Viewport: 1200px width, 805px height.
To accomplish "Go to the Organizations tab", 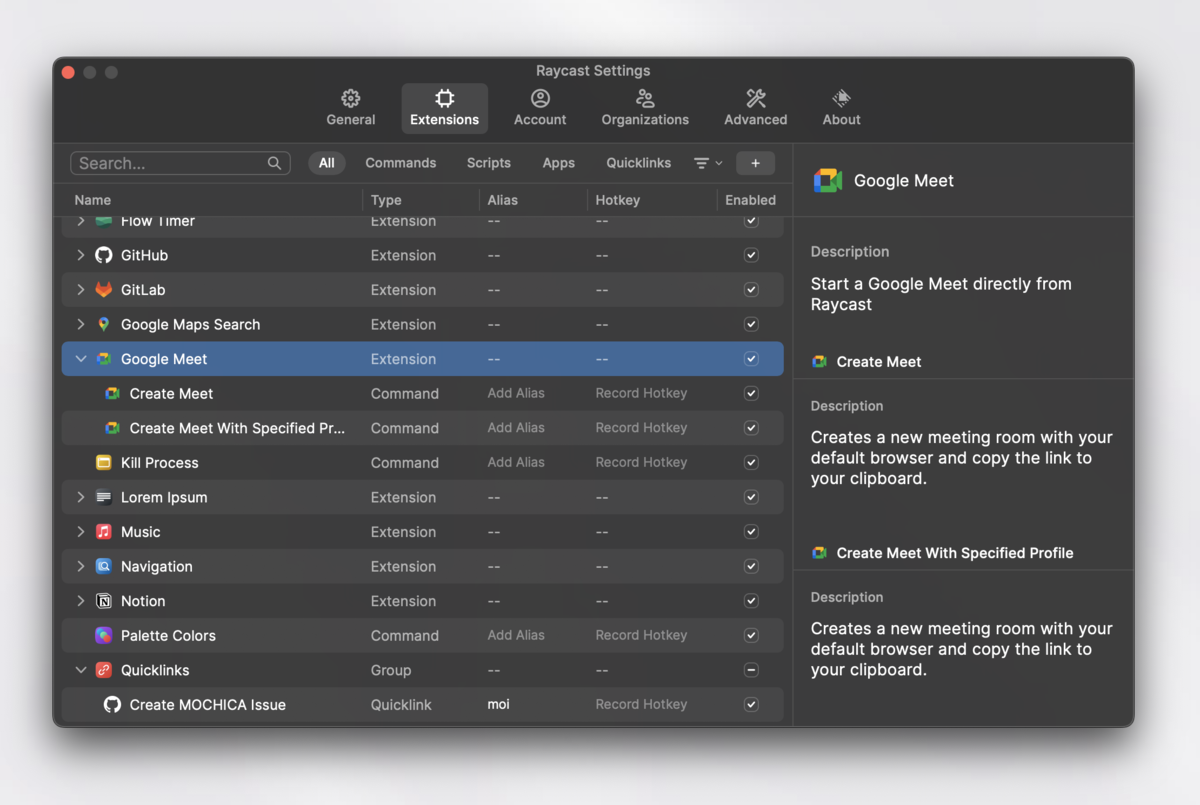I will 645,108.
